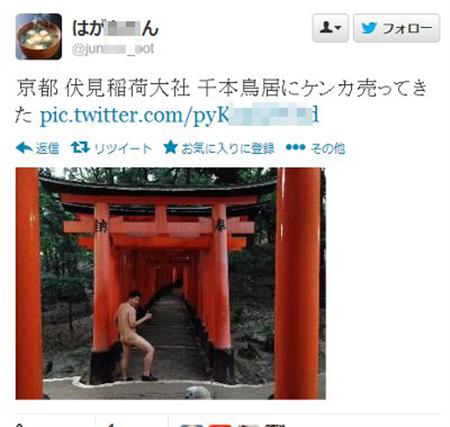Open the miso soup profile avatar
The image size is (450, 427).
pyautogui.click(x=39, y=37)
